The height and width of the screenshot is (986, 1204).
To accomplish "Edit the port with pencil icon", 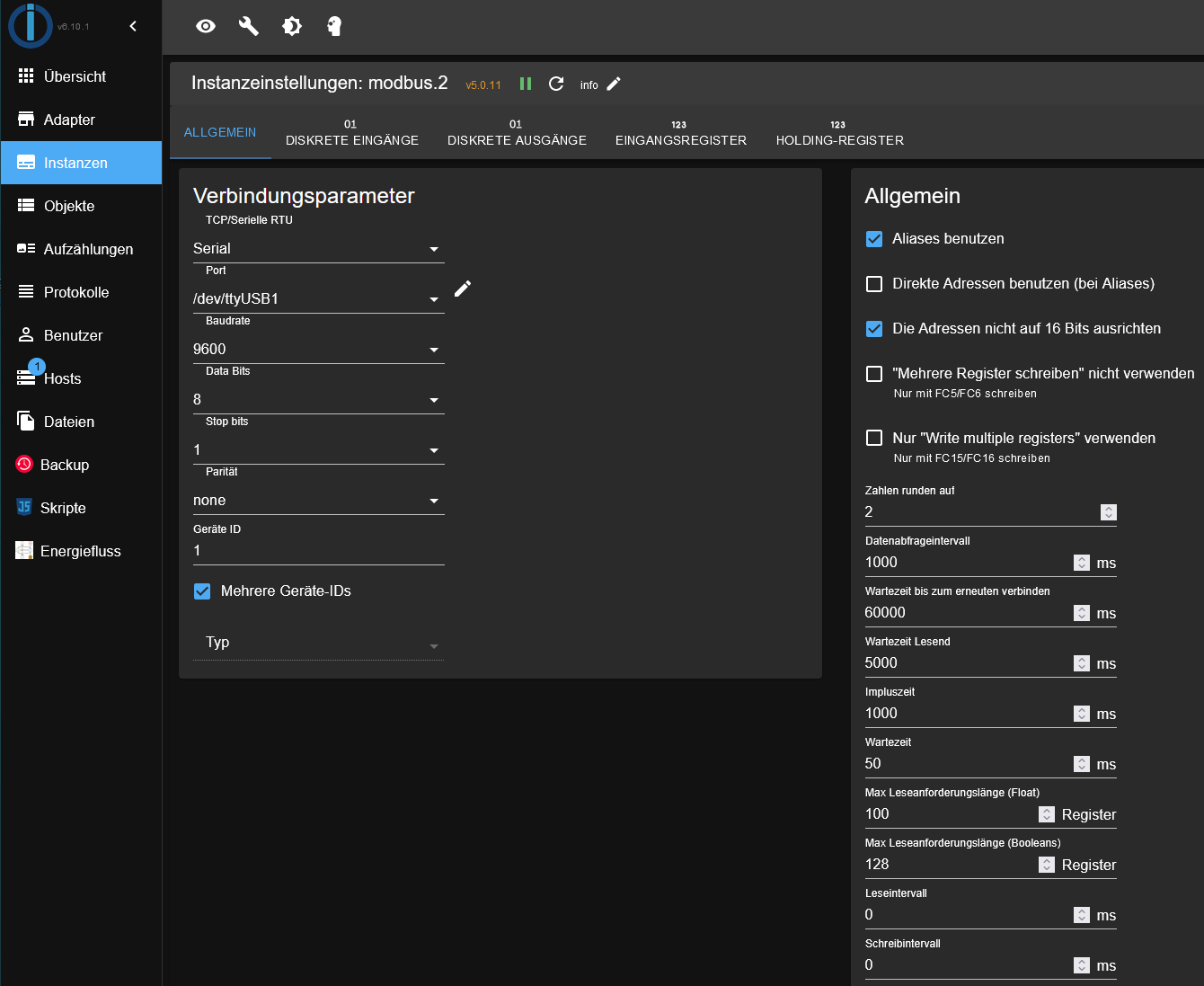I will [x=463, y=289].
